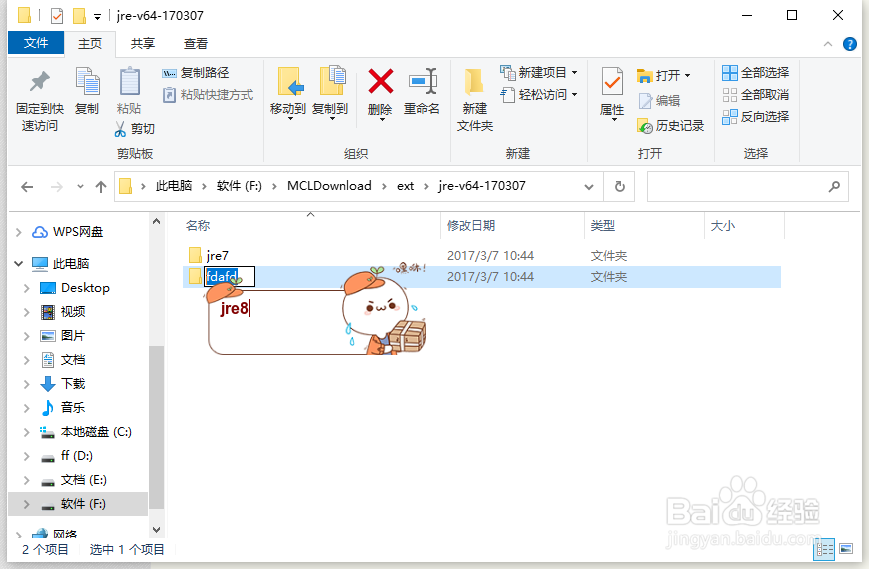The image size is (869, 569).
Task: Select 文档 library in navigation pane
Action: point(73,360)
